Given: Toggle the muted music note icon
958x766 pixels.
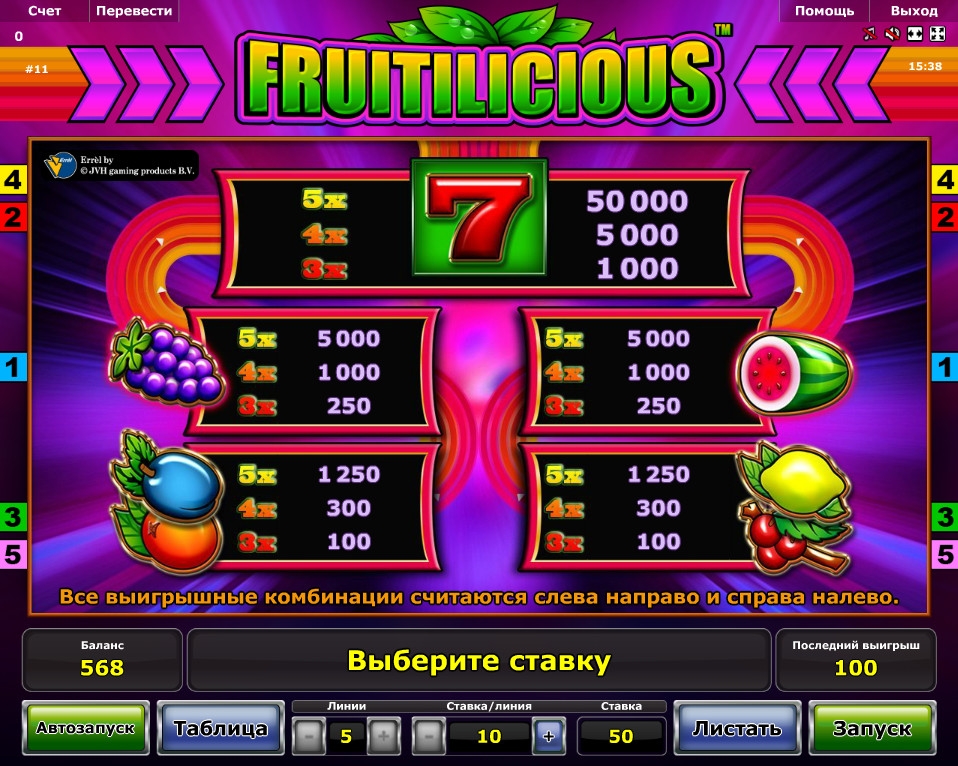Looking at the screenshot, I should [x=869, y=34].
